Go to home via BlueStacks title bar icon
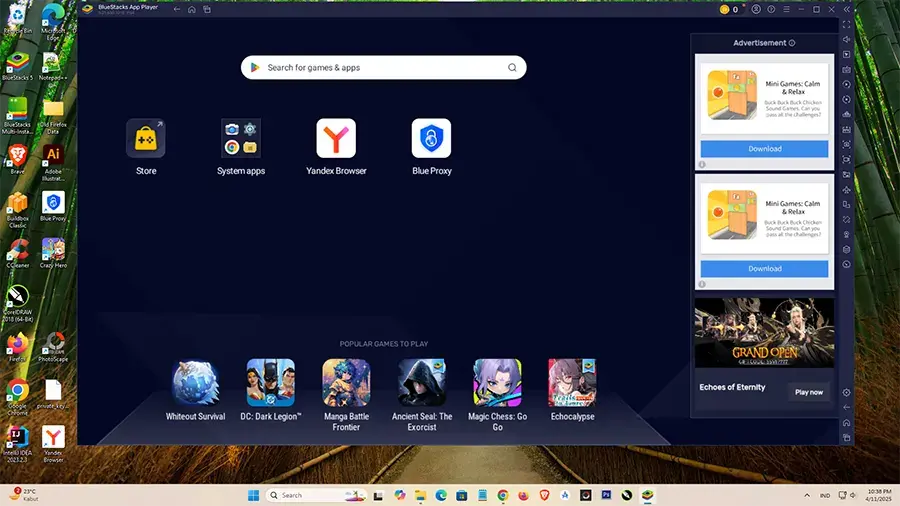 point(192,9)
